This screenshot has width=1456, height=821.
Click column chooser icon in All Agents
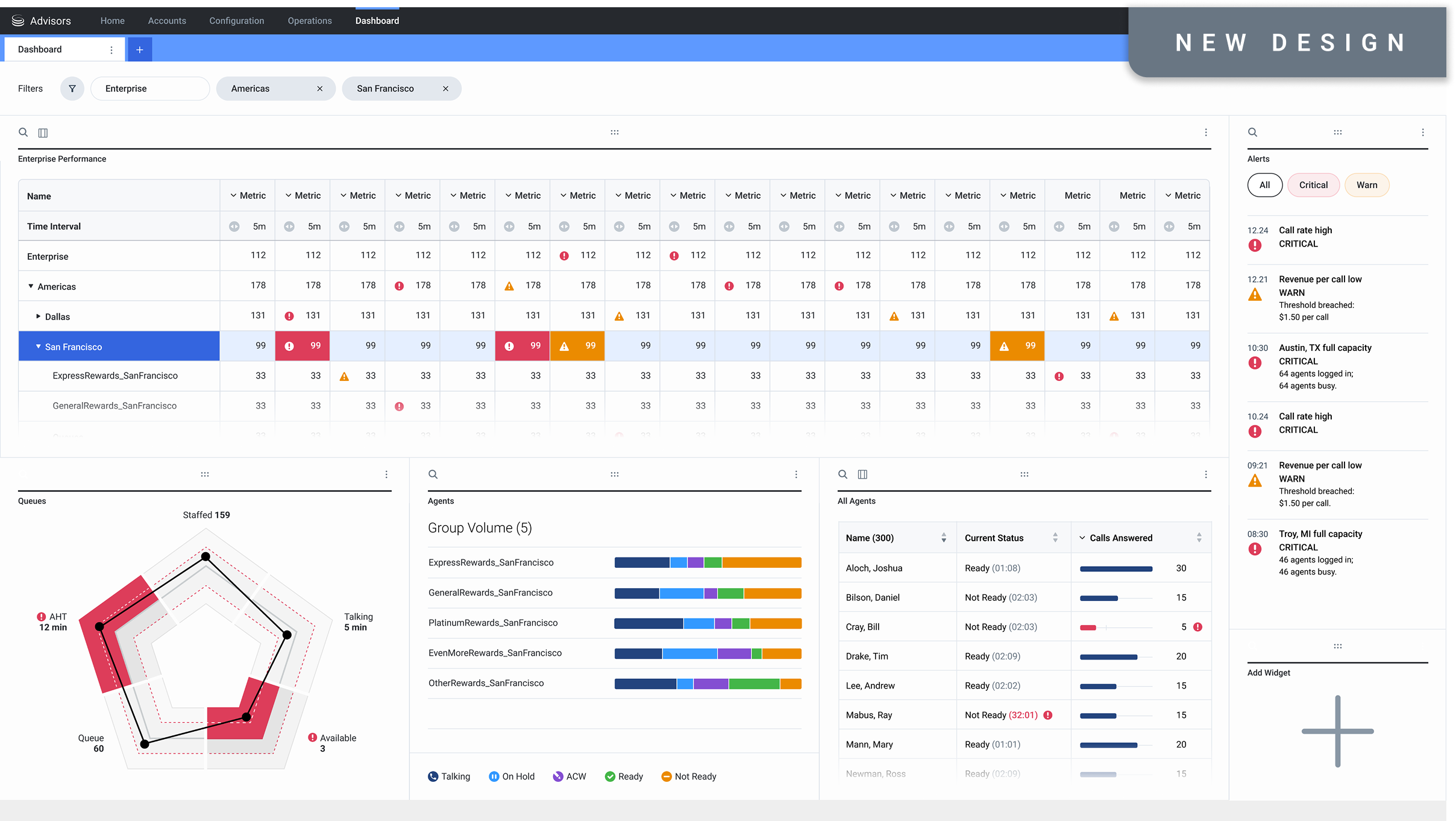click(862, 475)
